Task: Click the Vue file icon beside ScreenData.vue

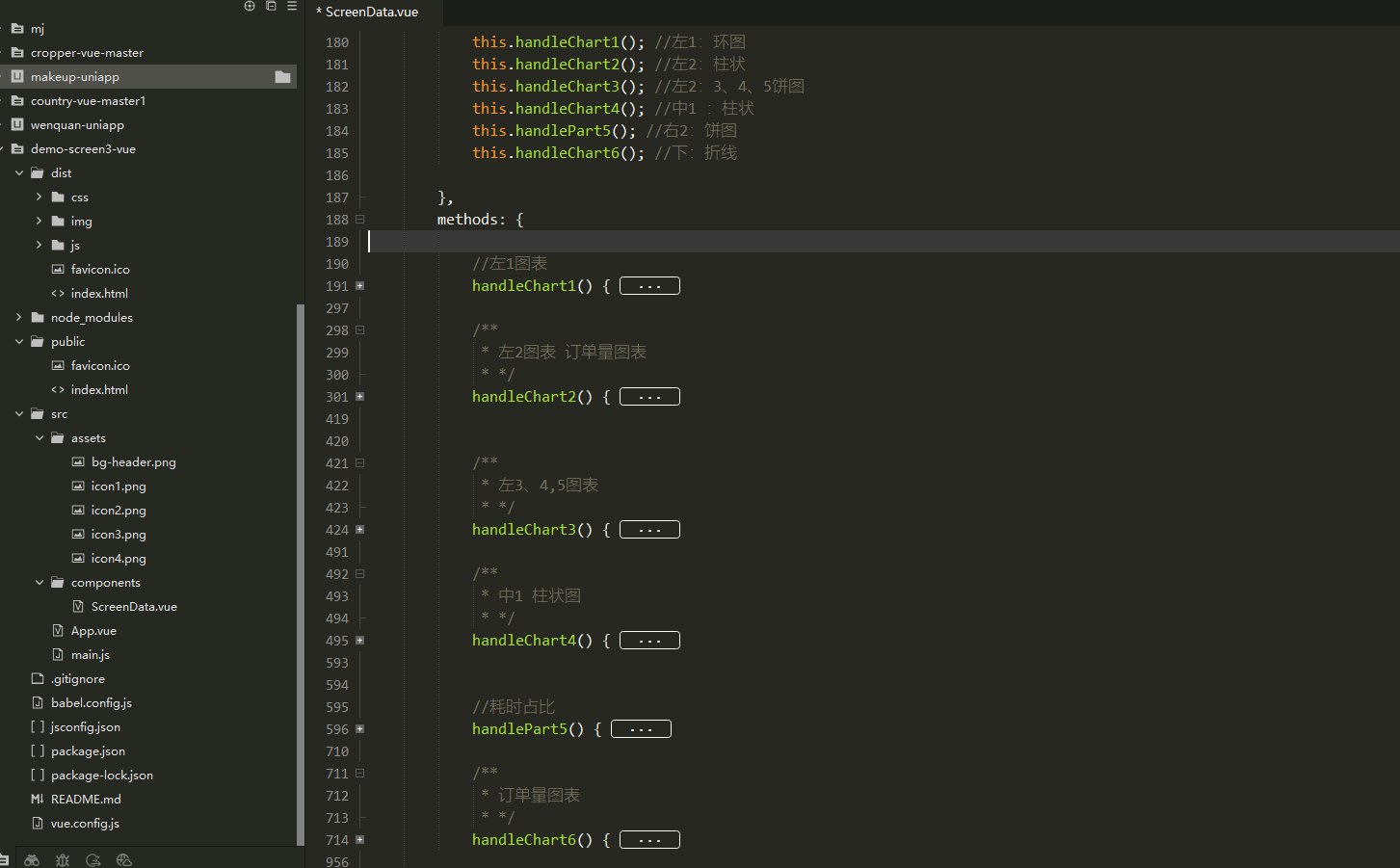Action: point(78,607)
